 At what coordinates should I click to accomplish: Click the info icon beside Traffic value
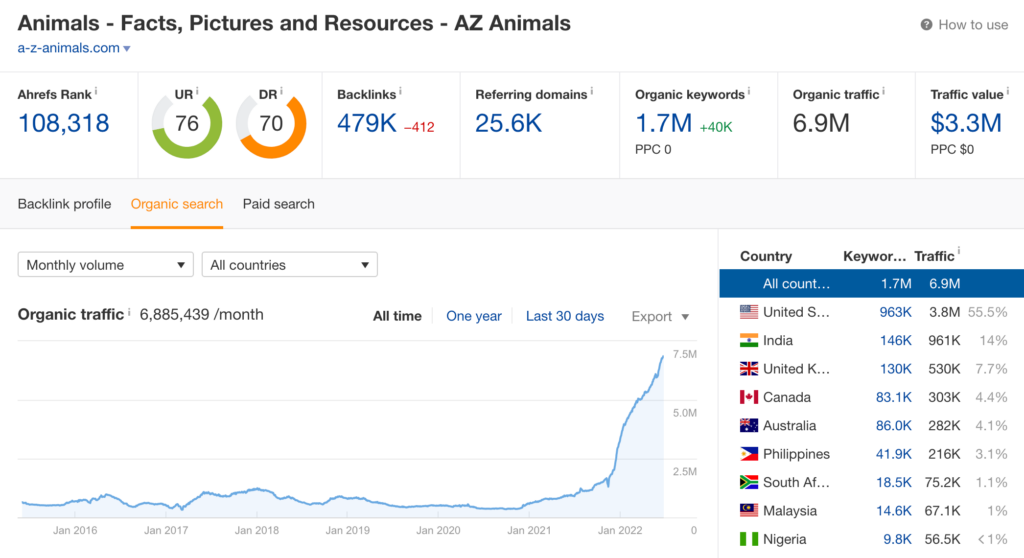tap(1008, 91)
